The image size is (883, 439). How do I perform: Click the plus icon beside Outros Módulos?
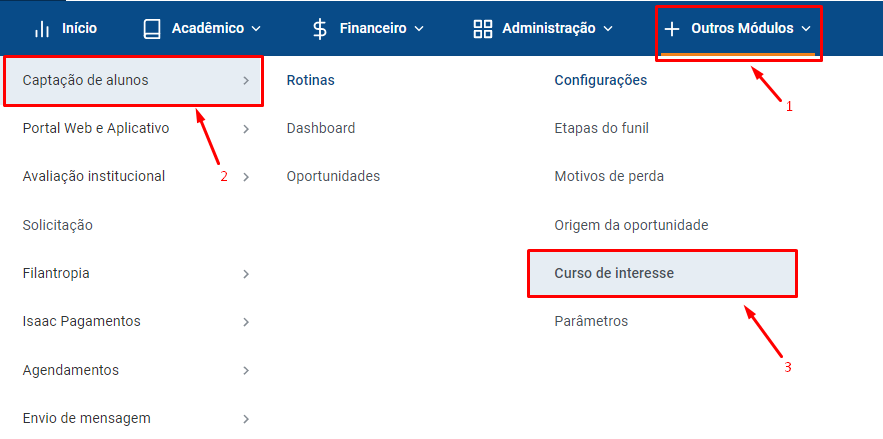671,29
